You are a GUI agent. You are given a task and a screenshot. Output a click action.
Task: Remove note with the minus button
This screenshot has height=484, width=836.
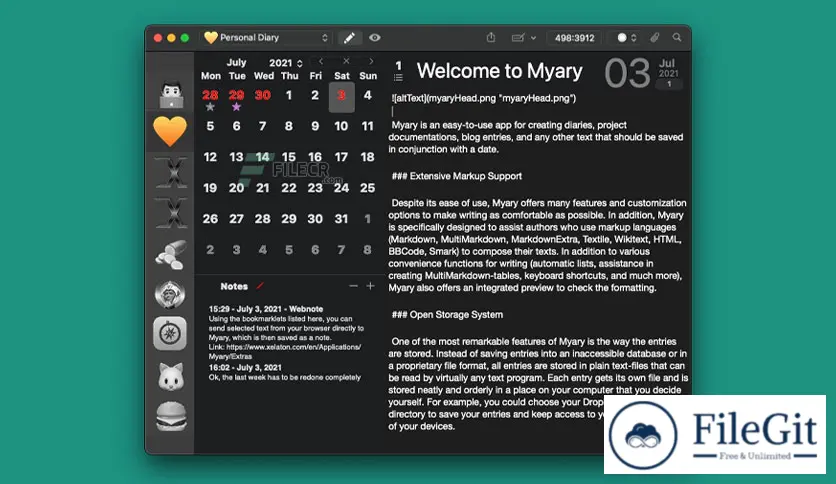pyautogui.click(x=353, y=286)
